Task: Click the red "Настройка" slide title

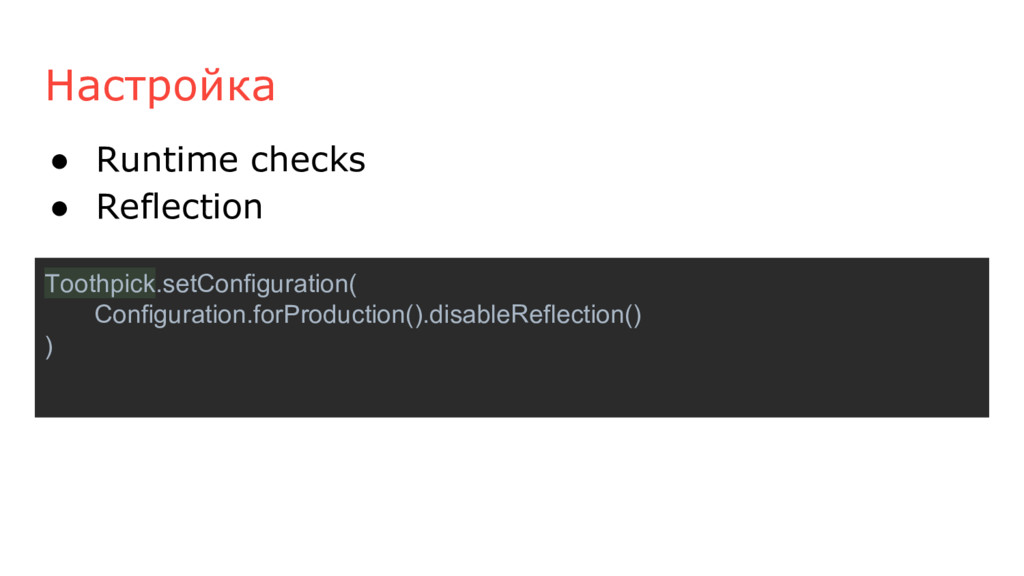Action: (x=160, y=86)
